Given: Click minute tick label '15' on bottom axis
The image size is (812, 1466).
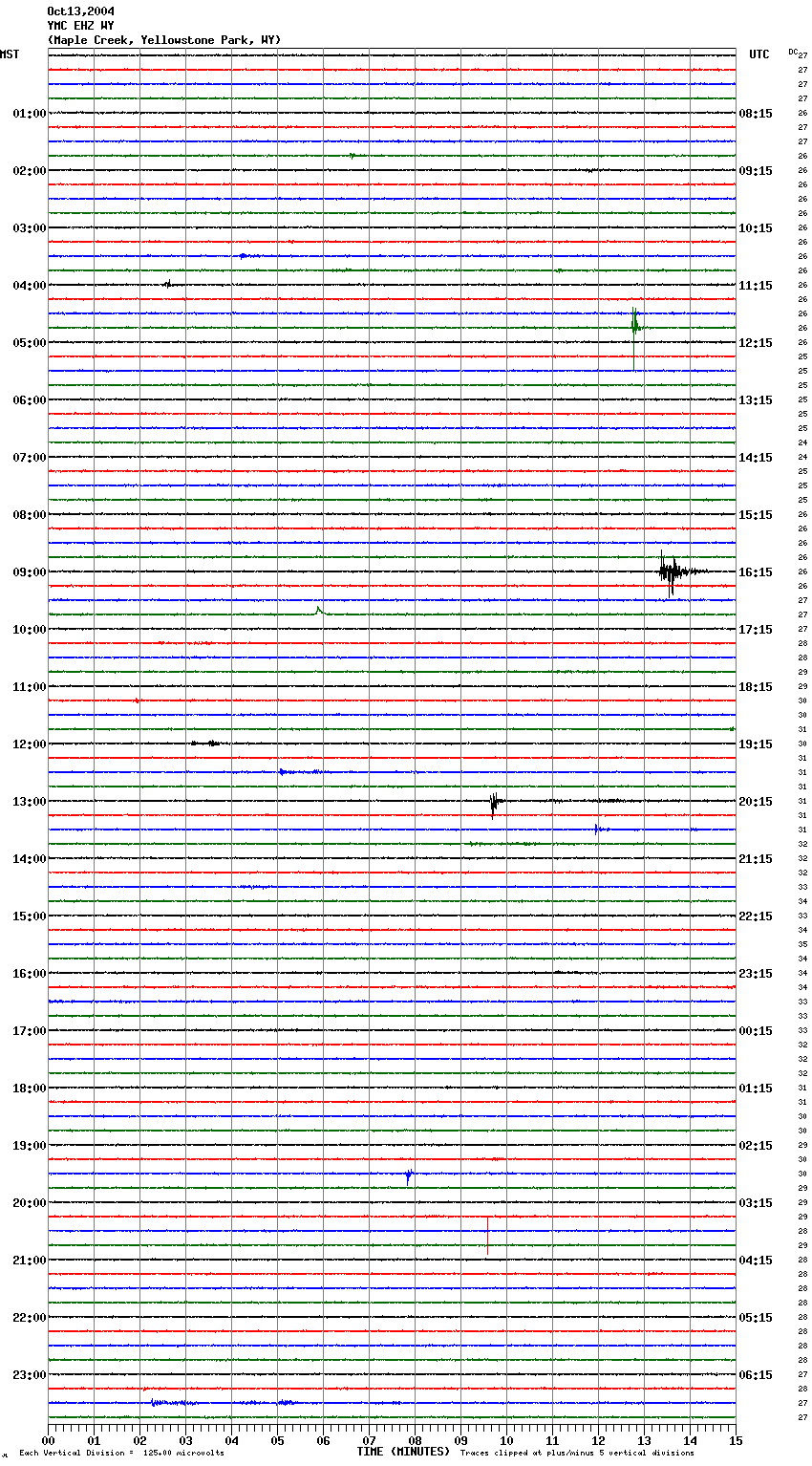Looking at the screenshot, I should click(x=736, y=1440).
